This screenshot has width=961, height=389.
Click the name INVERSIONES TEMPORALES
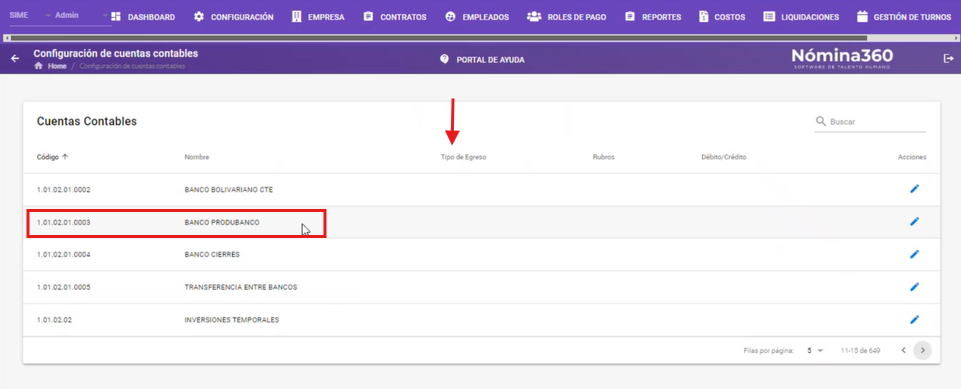[232, 320]
